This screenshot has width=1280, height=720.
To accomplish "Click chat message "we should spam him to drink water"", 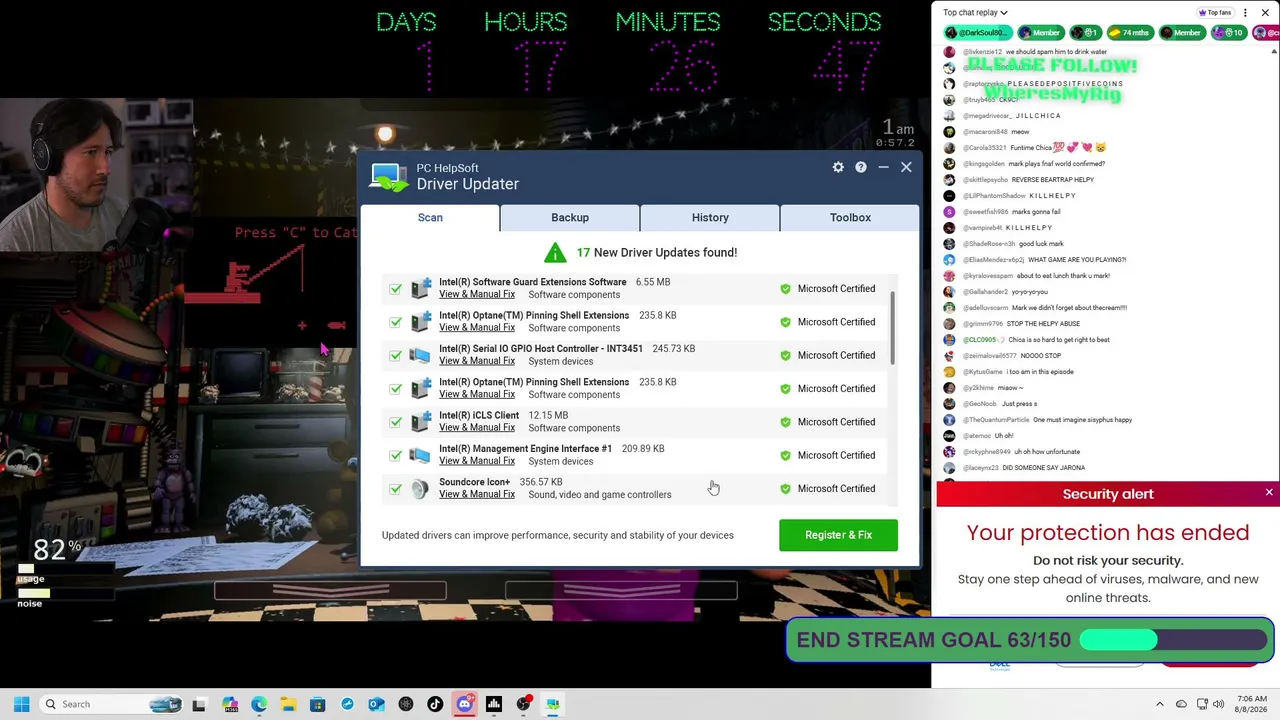I will [x=1056, y=52].
